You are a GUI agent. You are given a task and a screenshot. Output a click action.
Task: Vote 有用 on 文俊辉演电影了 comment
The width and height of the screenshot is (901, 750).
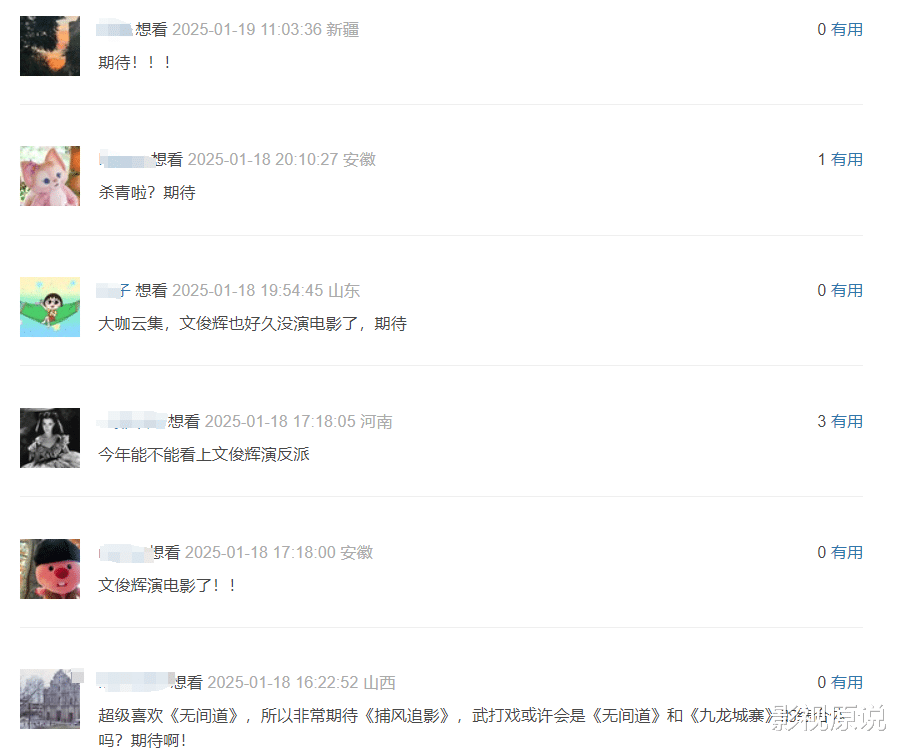[847, 552]
